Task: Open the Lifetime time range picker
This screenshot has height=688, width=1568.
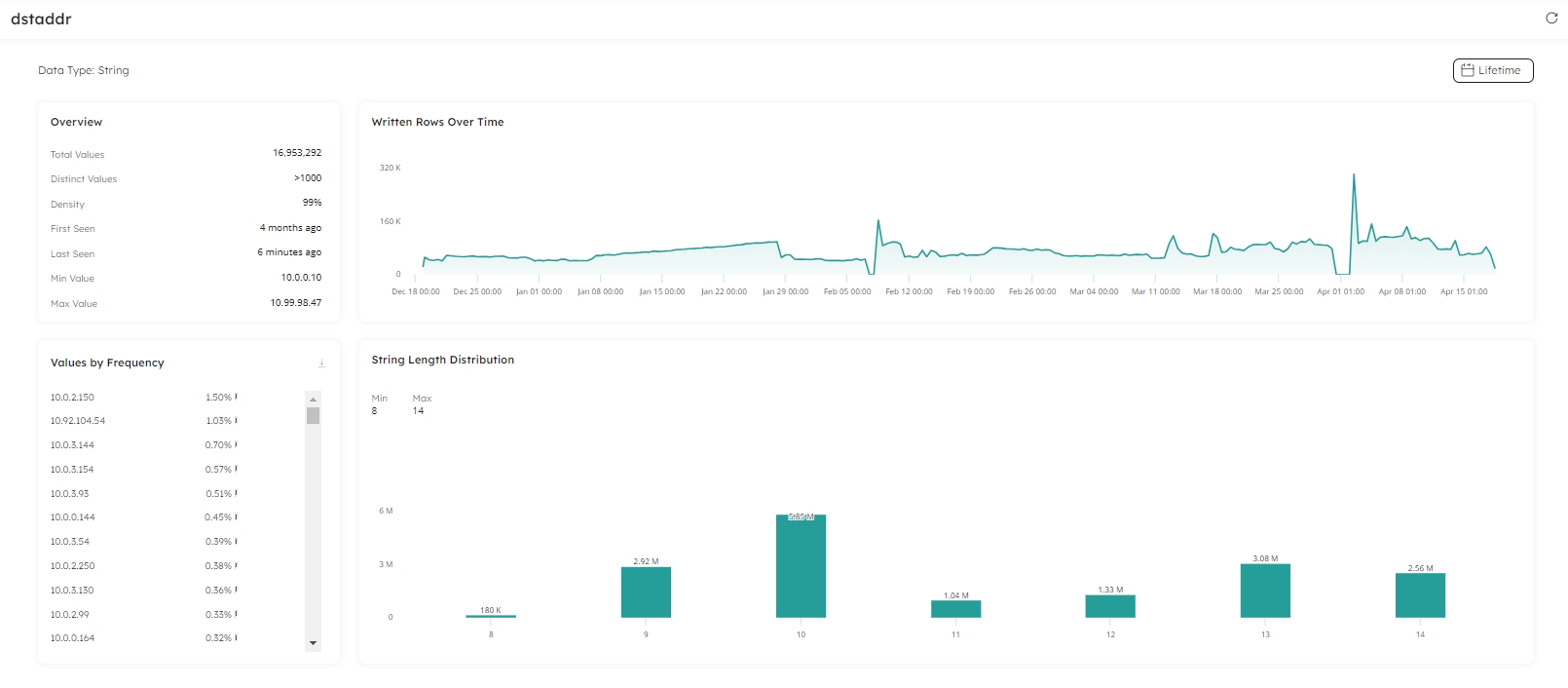Action: click(1493, 70)
